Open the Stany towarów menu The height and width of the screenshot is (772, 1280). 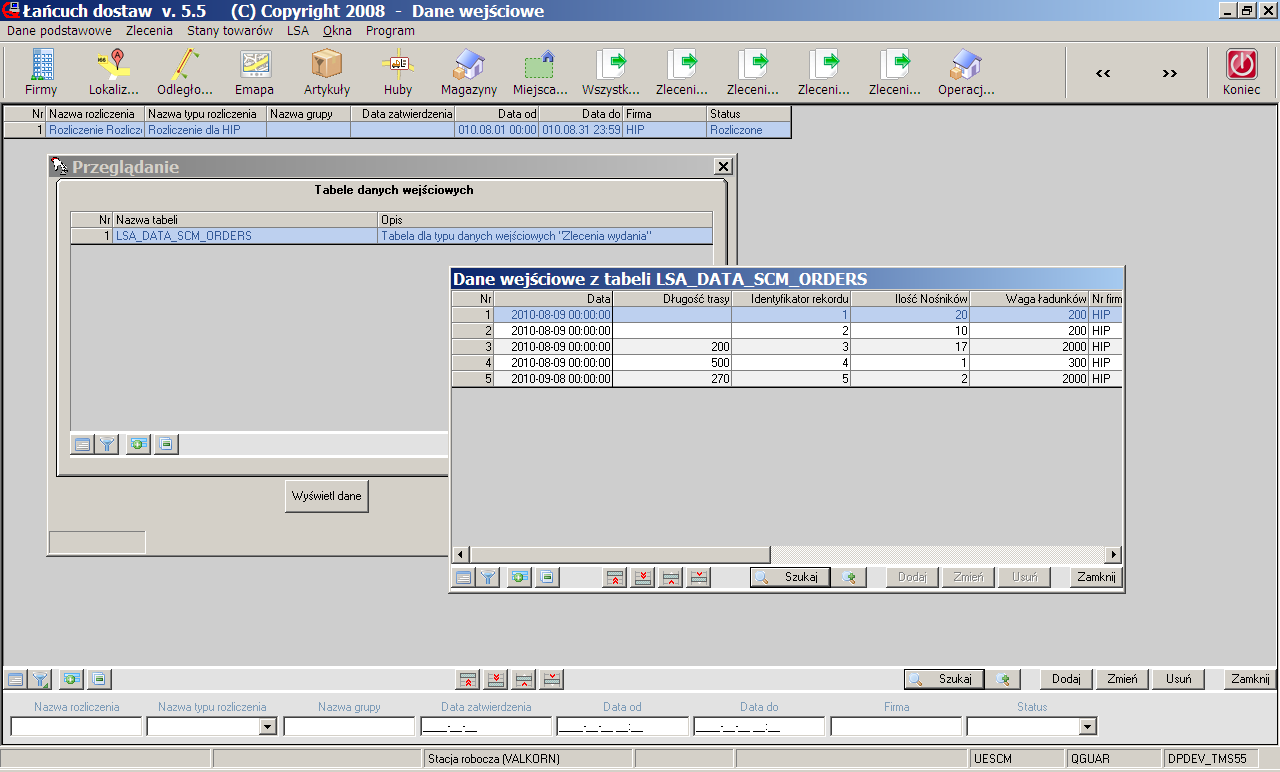pos(230,31)
